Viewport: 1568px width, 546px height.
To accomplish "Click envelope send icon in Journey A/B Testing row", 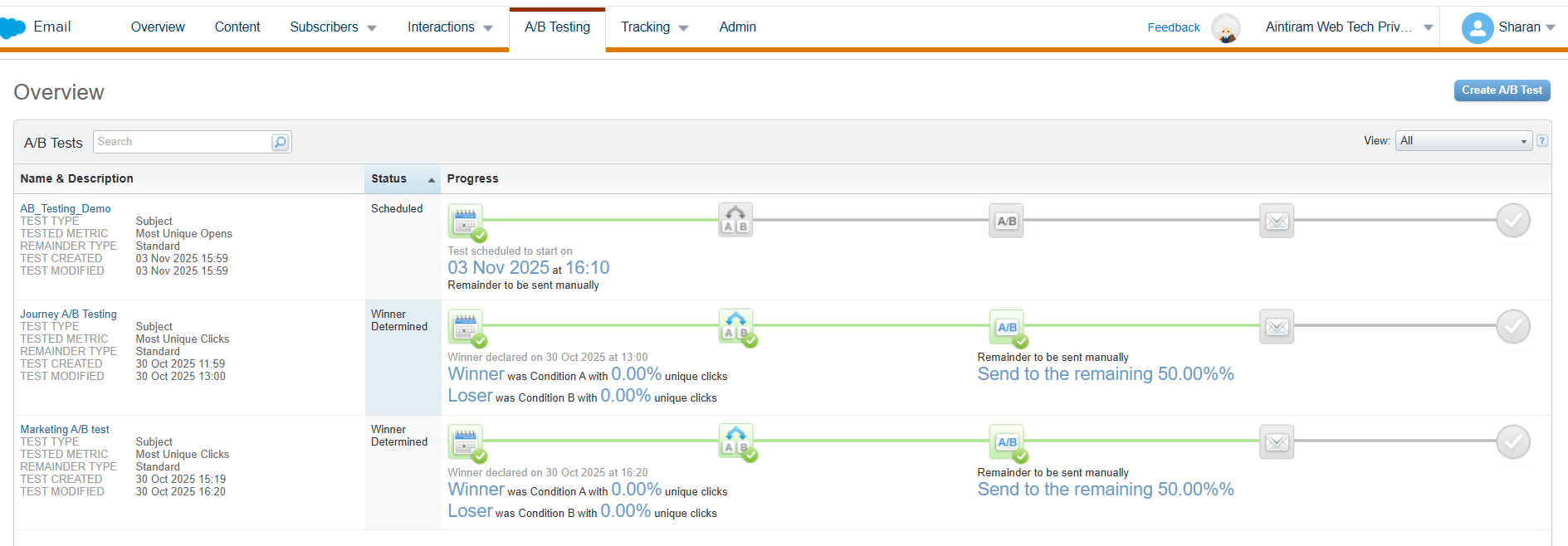I will pos(1276,327).
